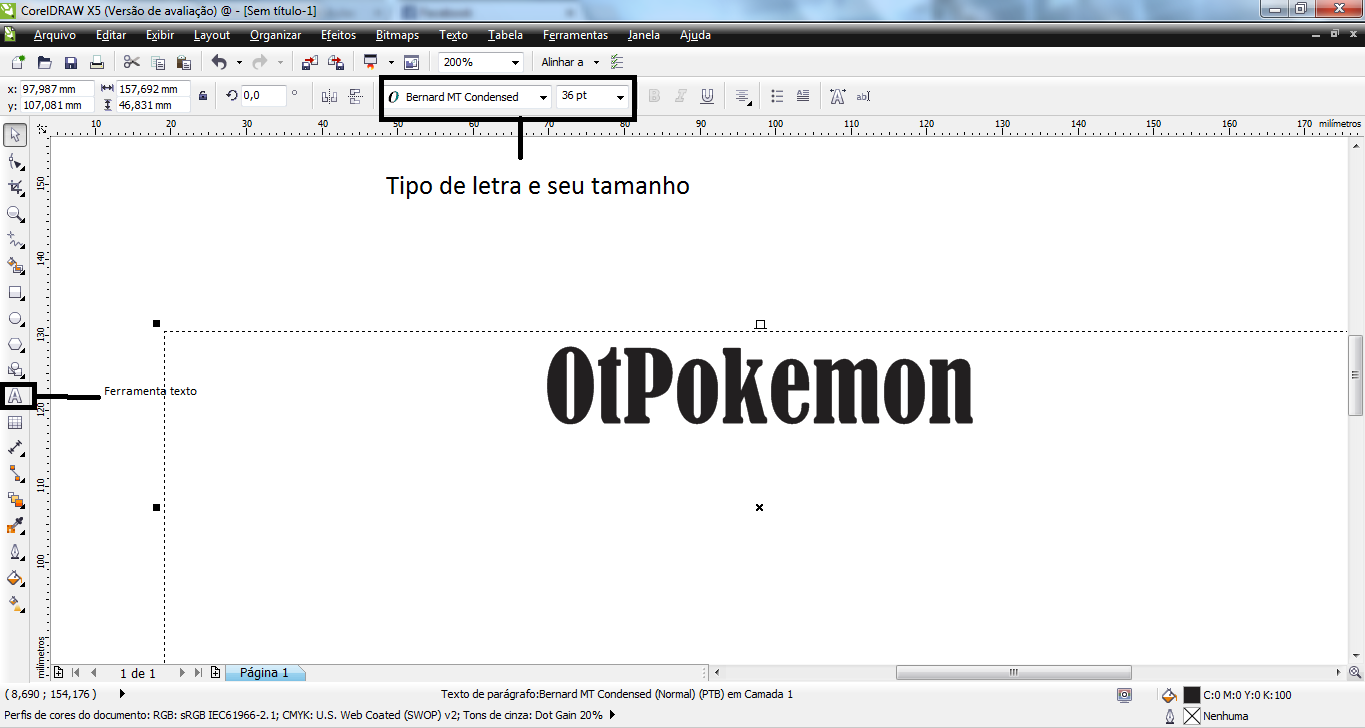1365x728 pixels.
Task: Click the fill color swatch in status bar
Action: 1191,694
